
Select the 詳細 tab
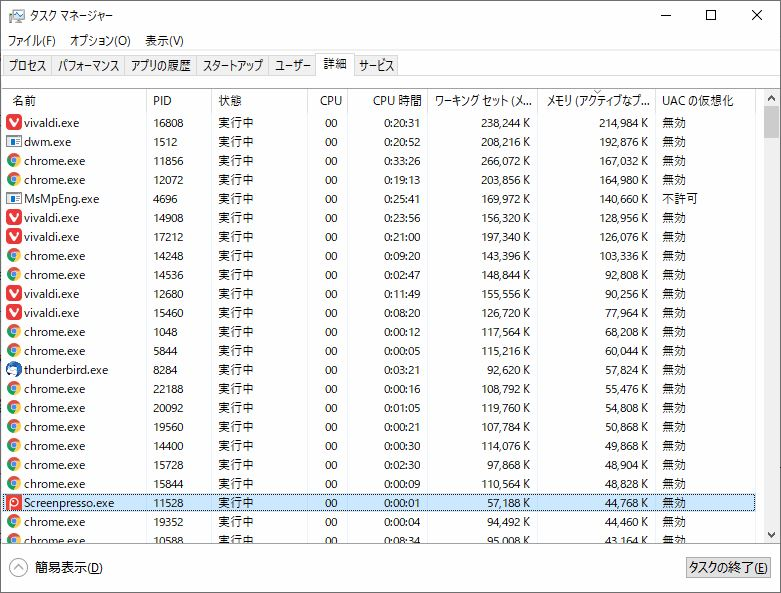[335, 64]
